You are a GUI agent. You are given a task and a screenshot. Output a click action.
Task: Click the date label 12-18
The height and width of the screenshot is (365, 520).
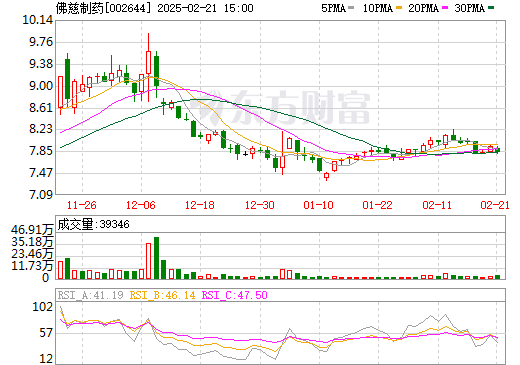click(x=200, y=205)
